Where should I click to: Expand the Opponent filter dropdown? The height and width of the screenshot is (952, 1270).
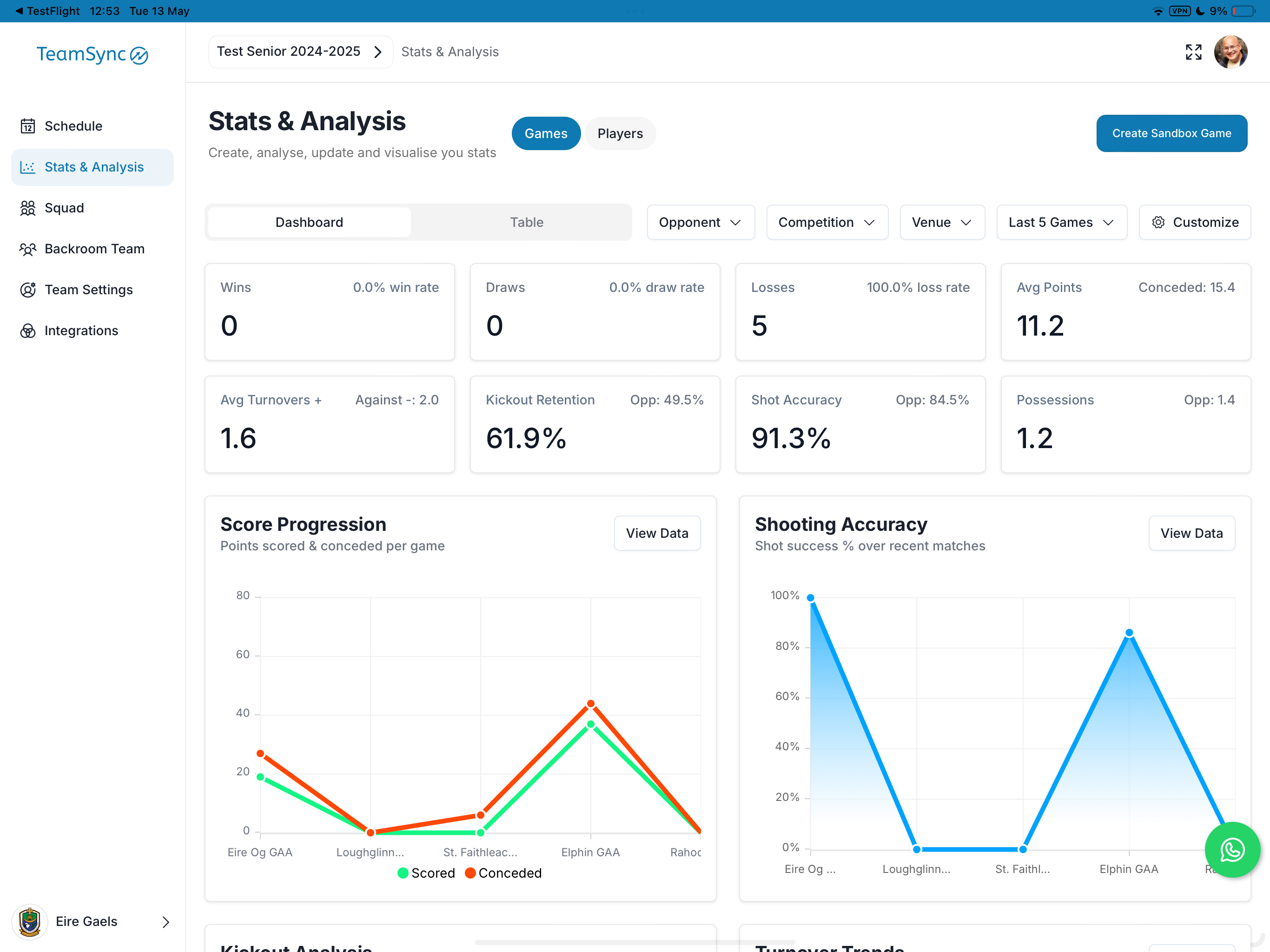coord(701,222)
